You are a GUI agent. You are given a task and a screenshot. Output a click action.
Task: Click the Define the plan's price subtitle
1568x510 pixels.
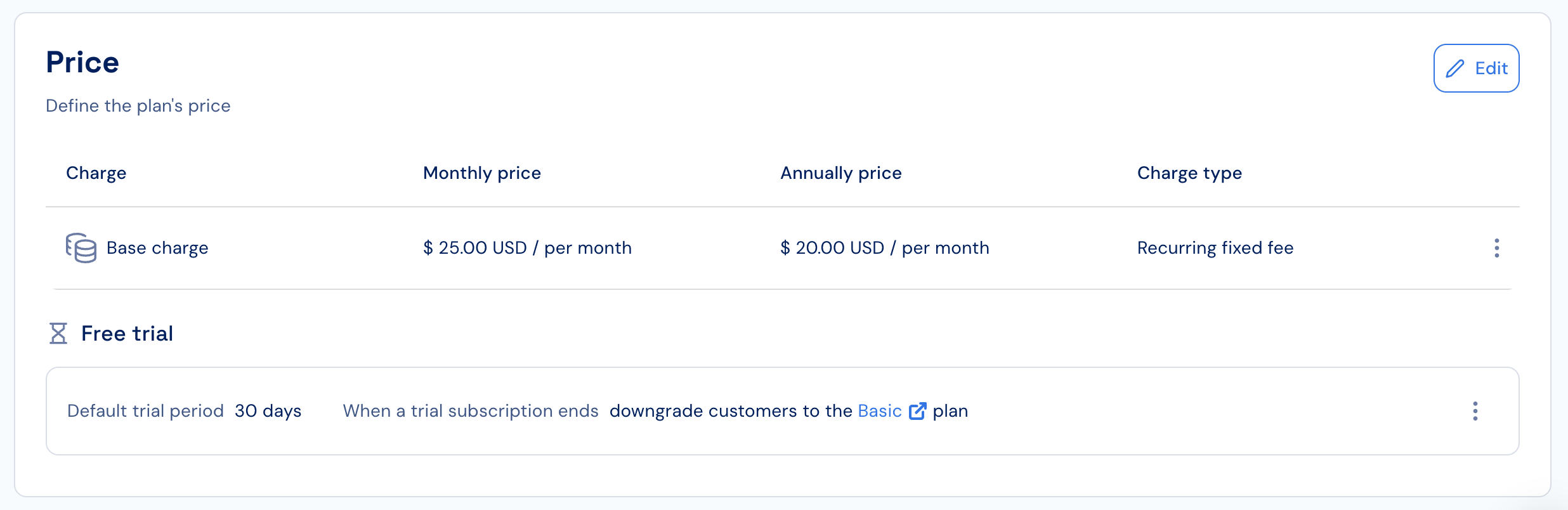click(x=138, y=106)
